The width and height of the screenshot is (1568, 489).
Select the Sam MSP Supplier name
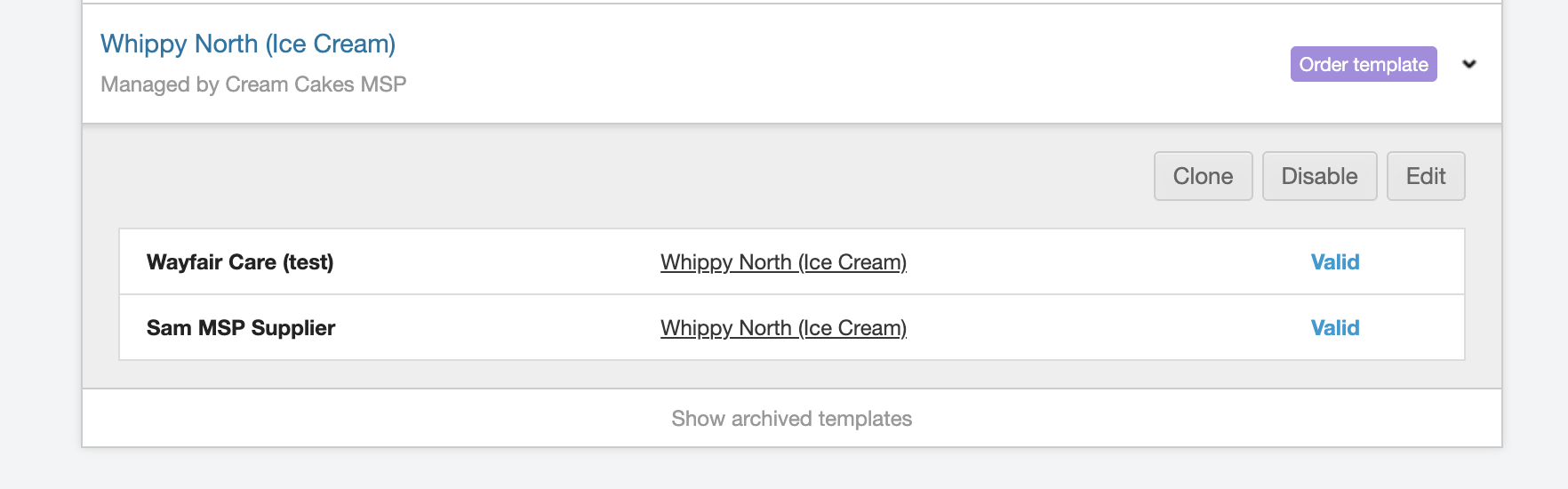[241, 328]
